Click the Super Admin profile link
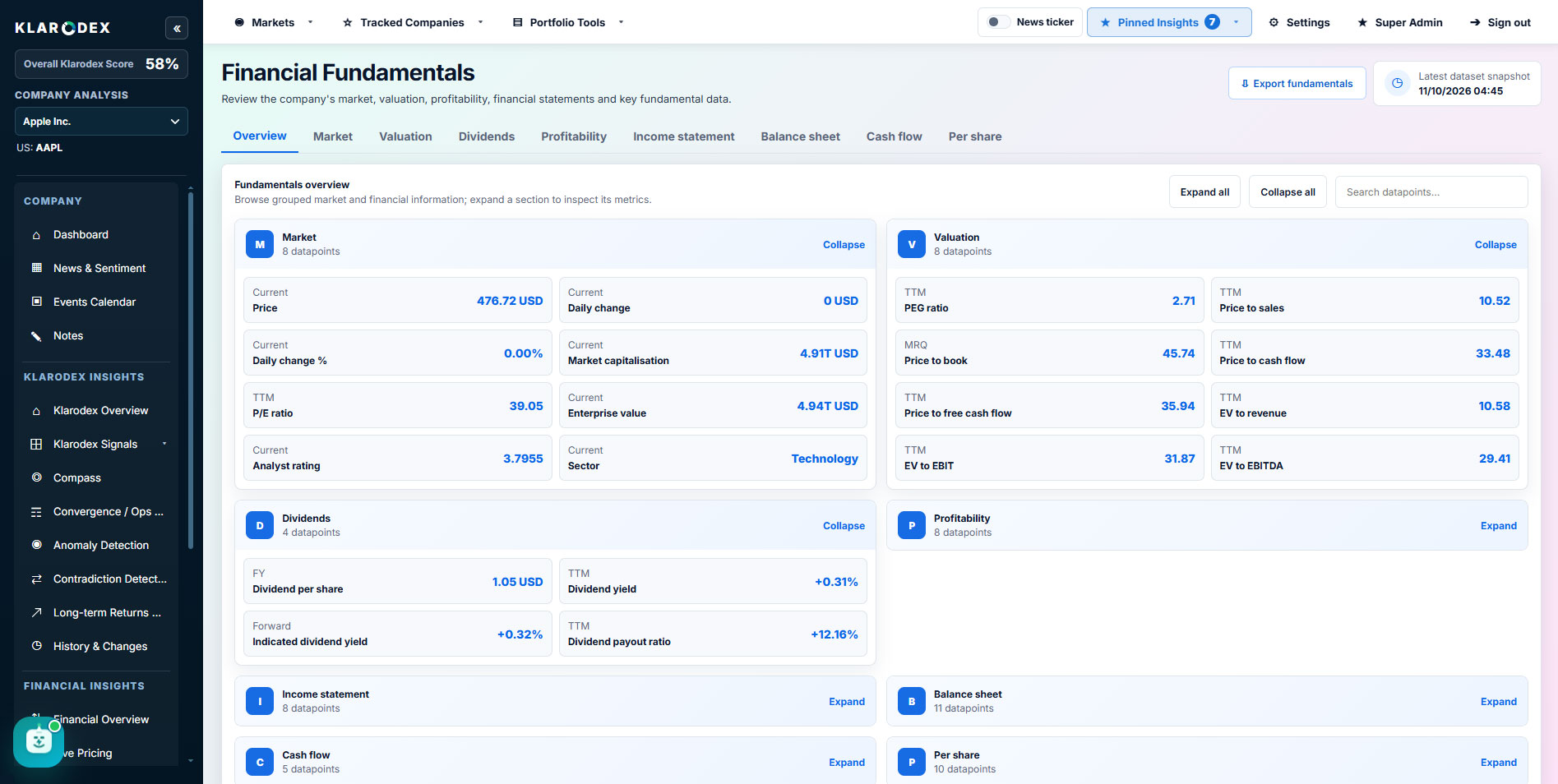1558x784 pixels. pyautogui.click(x=1400, y=22)
